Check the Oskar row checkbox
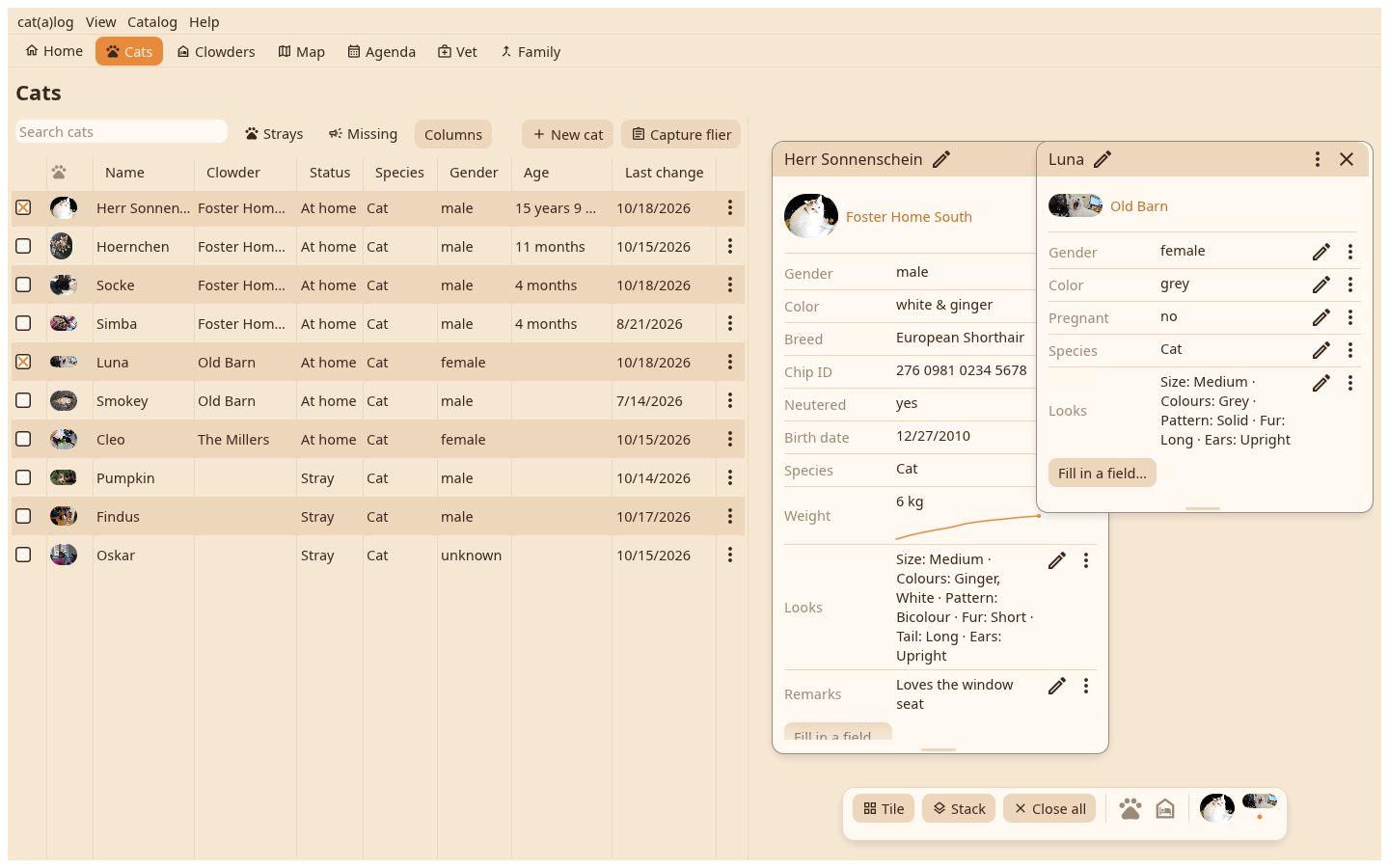 (x=23, y=555)
